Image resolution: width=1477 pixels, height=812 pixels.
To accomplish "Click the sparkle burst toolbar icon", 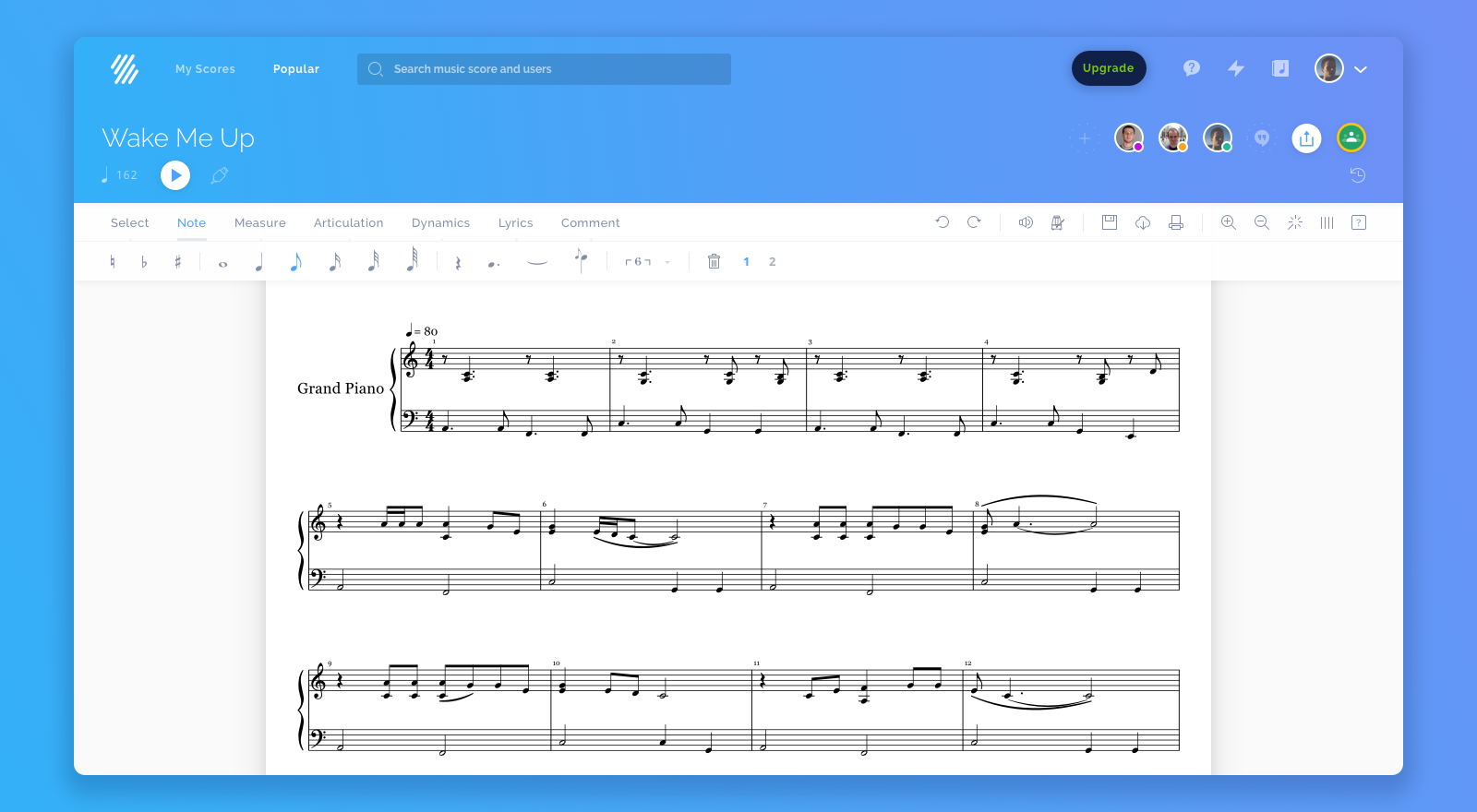I will [x=1295, y=222].
